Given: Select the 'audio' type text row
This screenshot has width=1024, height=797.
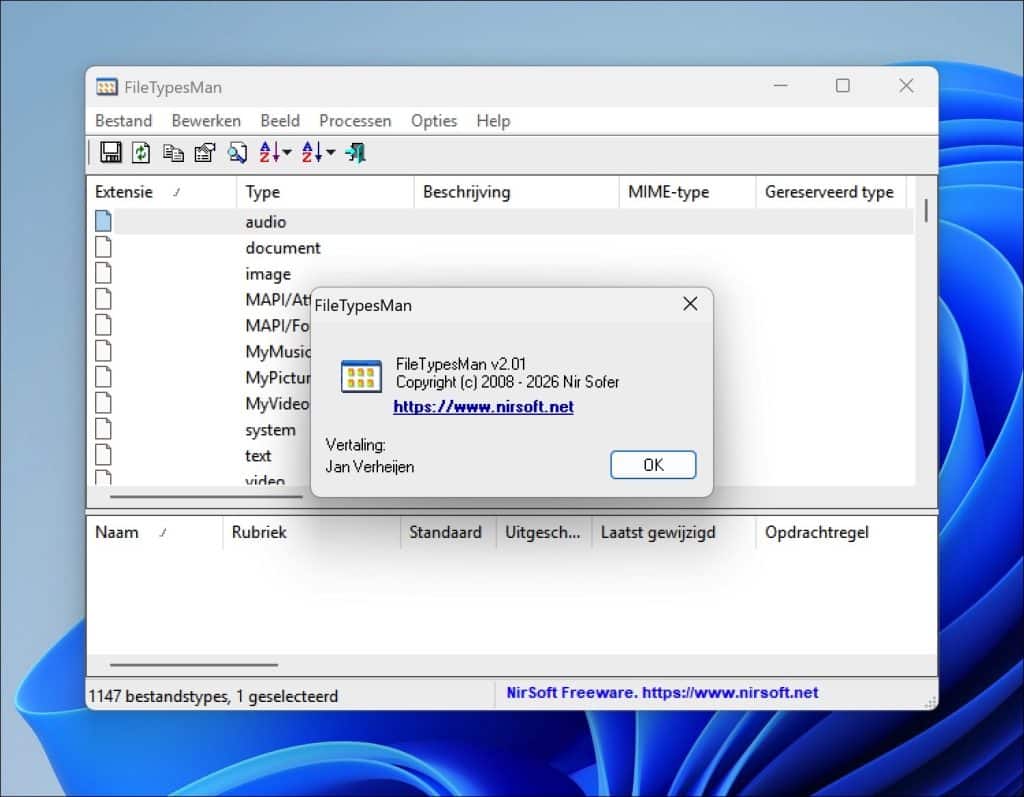Looking at the screenshot, I should [x=266, y=222].
